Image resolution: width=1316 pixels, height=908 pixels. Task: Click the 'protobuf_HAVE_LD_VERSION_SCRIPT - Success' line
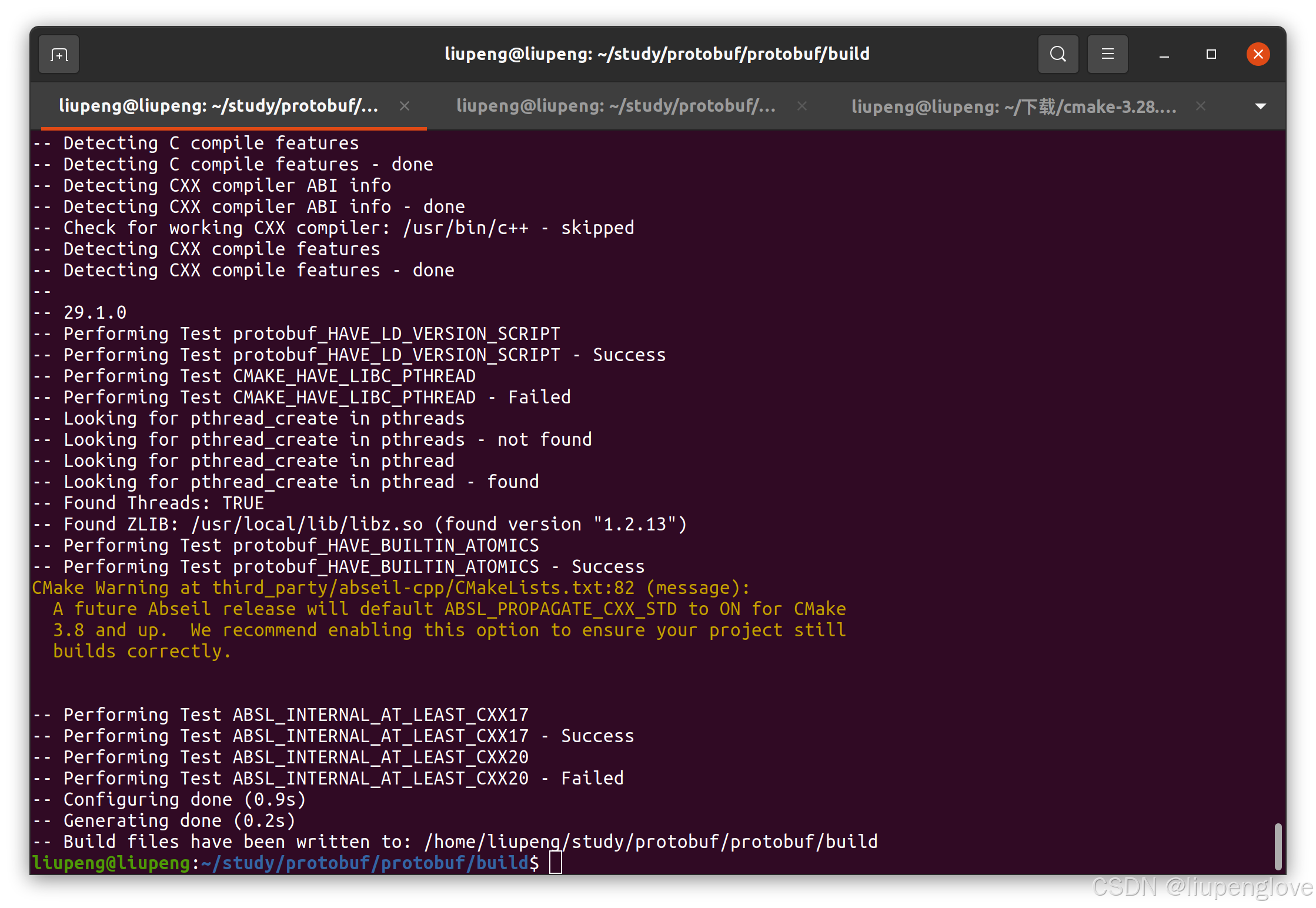click(349, 355)
